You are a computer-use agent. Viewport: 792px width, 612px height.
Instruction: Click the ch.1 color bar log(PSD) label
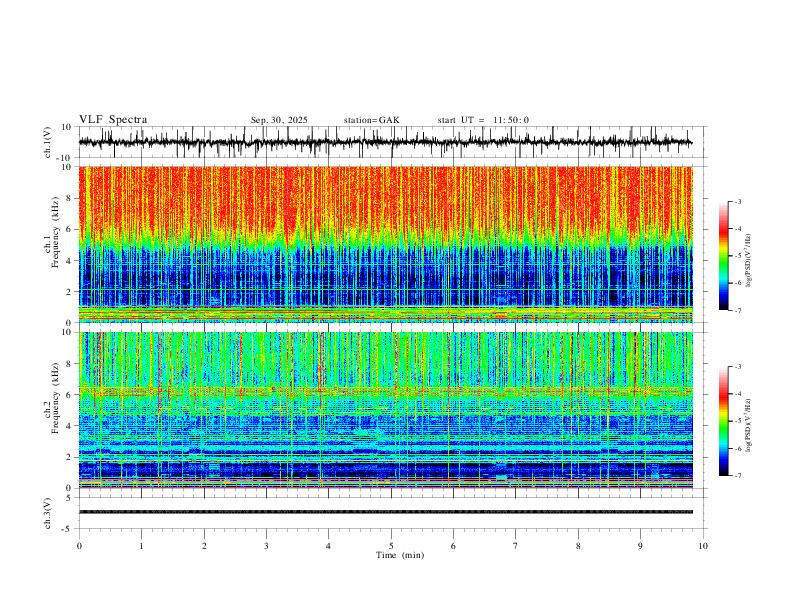click(748, 261)
